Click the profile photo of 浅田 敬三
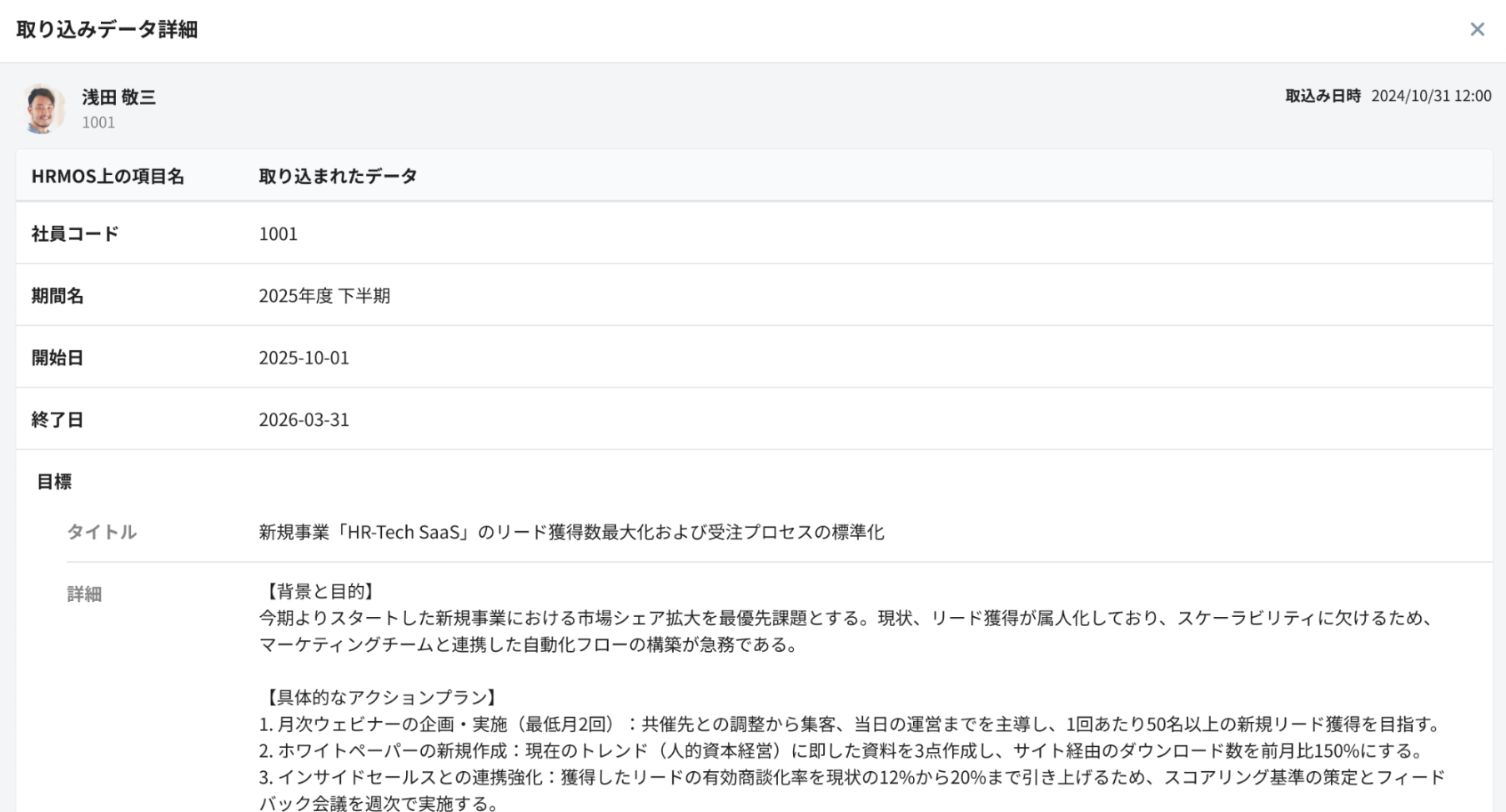This screenshot has width=1506, height=812. click(x=43, y=108)
